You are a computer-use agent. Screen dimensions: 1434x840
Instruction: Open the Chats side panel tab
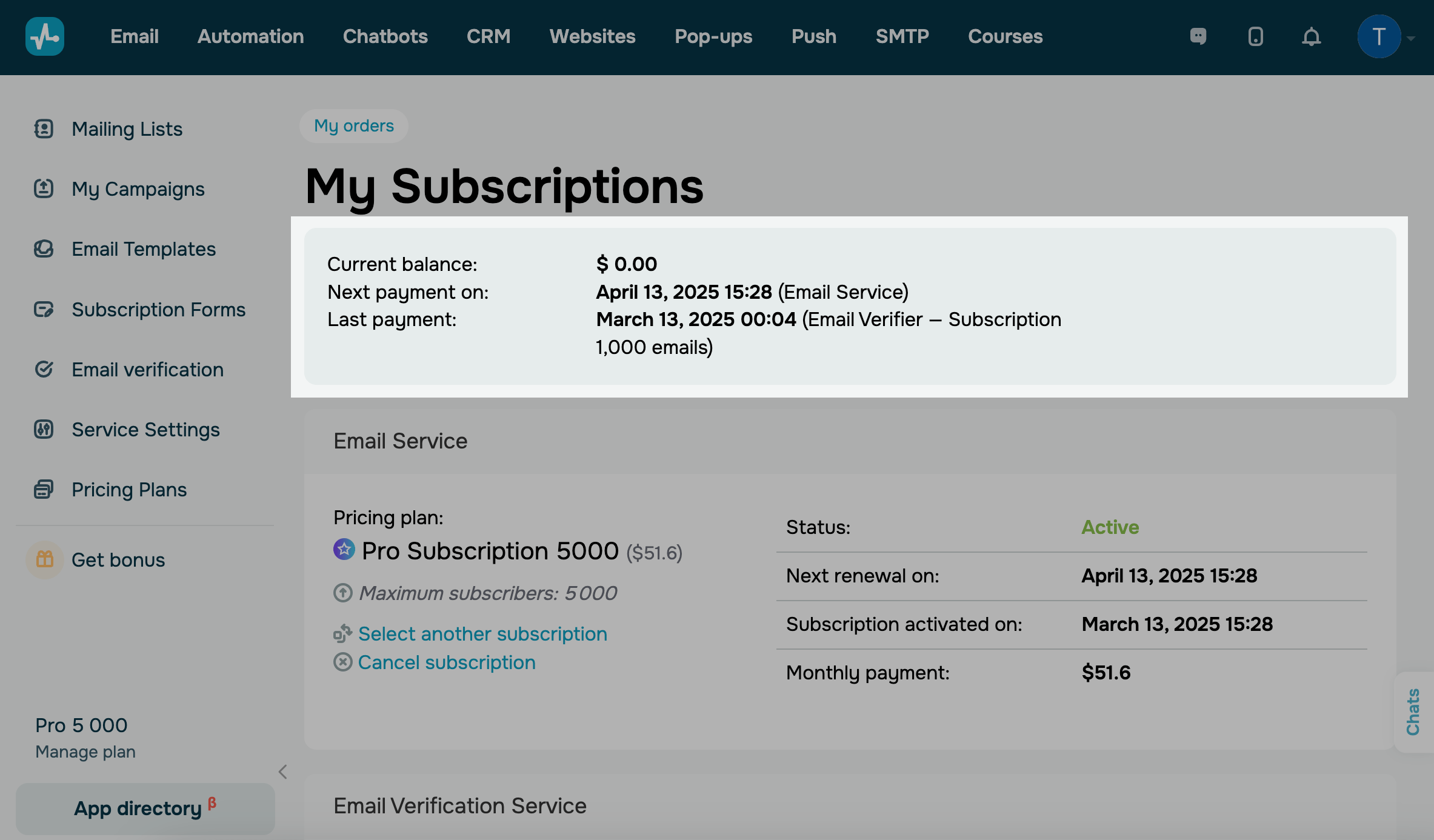coord(1413,712)
